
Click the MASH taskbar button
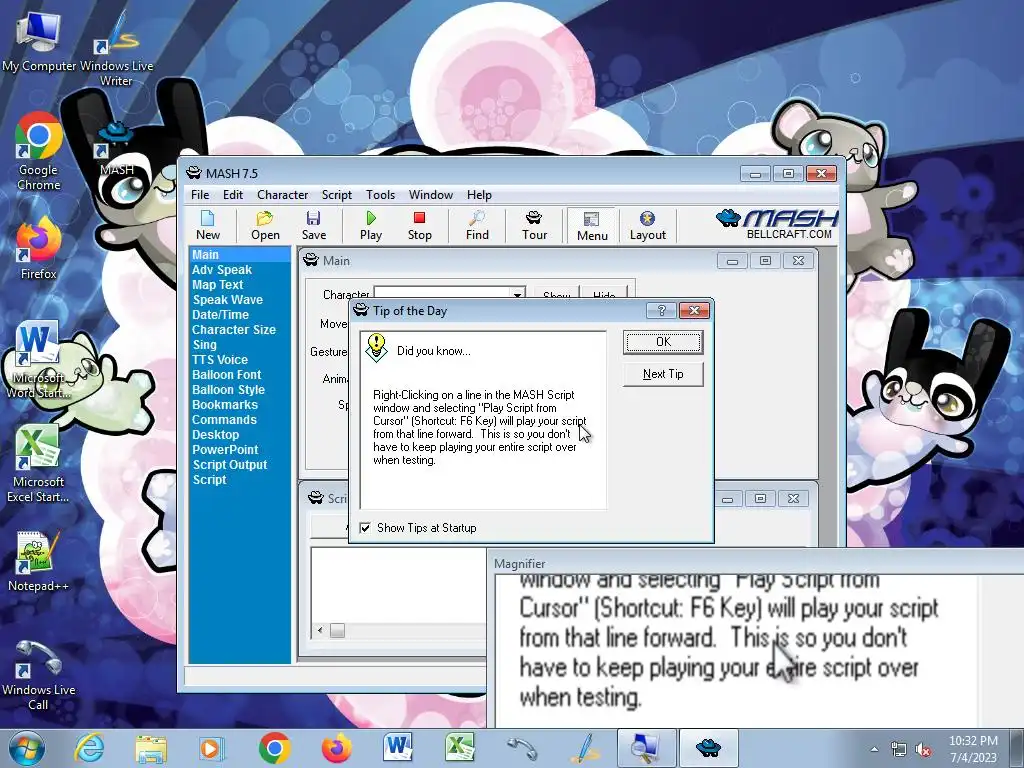point(709,748)
